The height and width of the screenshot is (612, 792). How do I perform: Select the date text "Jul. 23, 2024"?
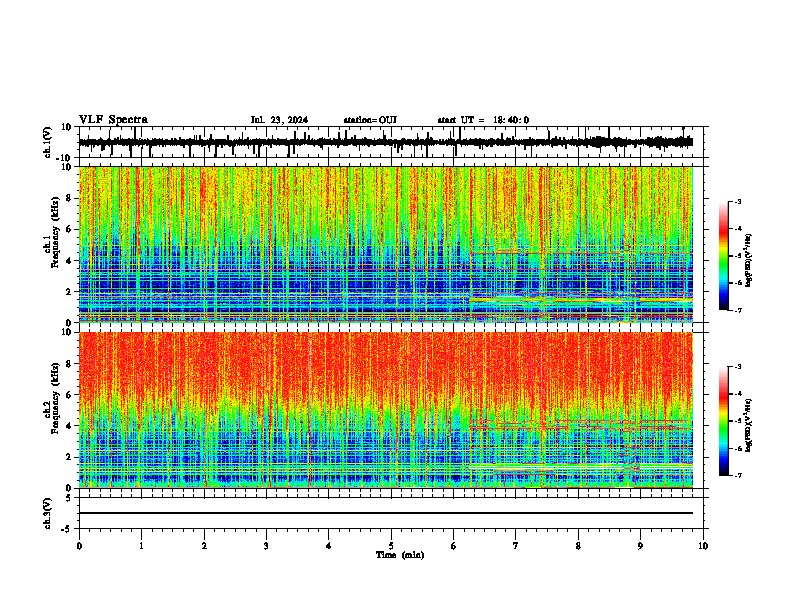(279, 120)
